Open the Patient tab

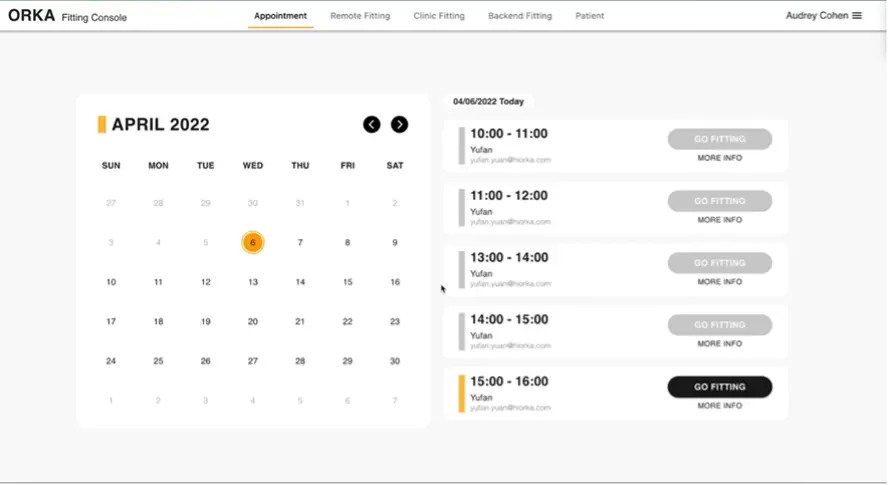pos(589,16)
